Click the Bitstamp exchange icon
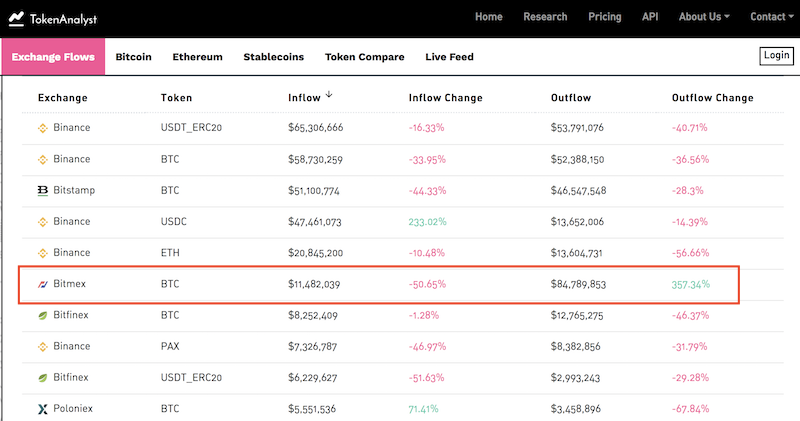The height and width of the screenshot is (421, 800). [x=43, y=190]
